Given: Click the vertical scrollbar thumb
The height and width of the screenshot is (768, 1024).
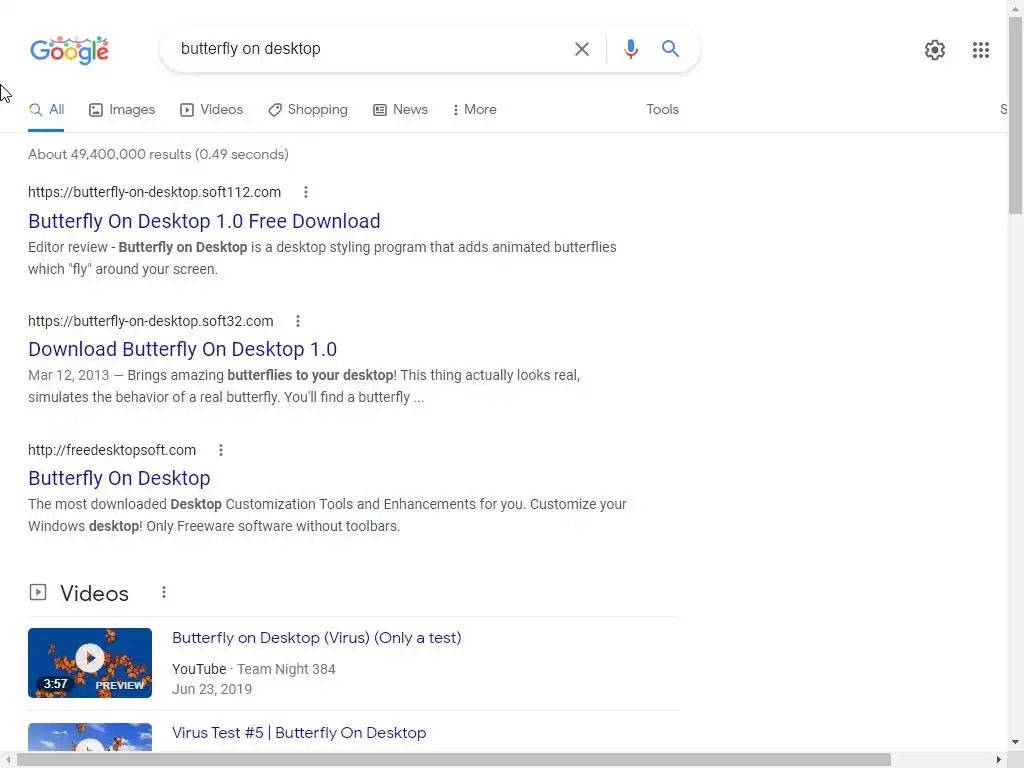Looking at the screenshot, I should pyautogui.click(x=1016, y=116).
